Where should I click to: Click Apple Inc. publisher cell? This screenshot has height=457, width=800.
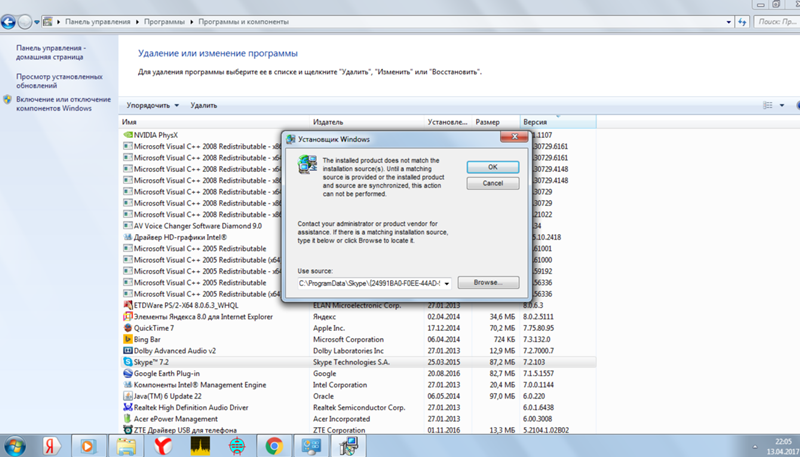coord(329,328)
